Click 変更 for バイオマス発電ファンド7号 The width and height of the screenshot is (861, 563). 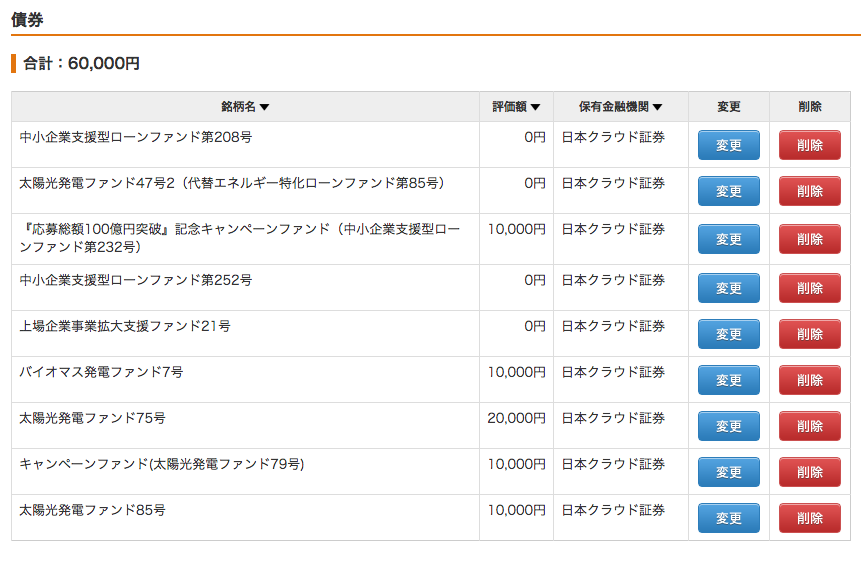click(729, 380)
